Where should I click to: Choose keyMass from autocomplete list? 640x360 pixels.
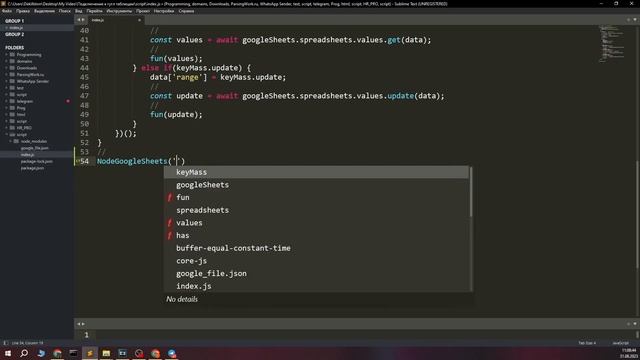[x=317, y=172]
